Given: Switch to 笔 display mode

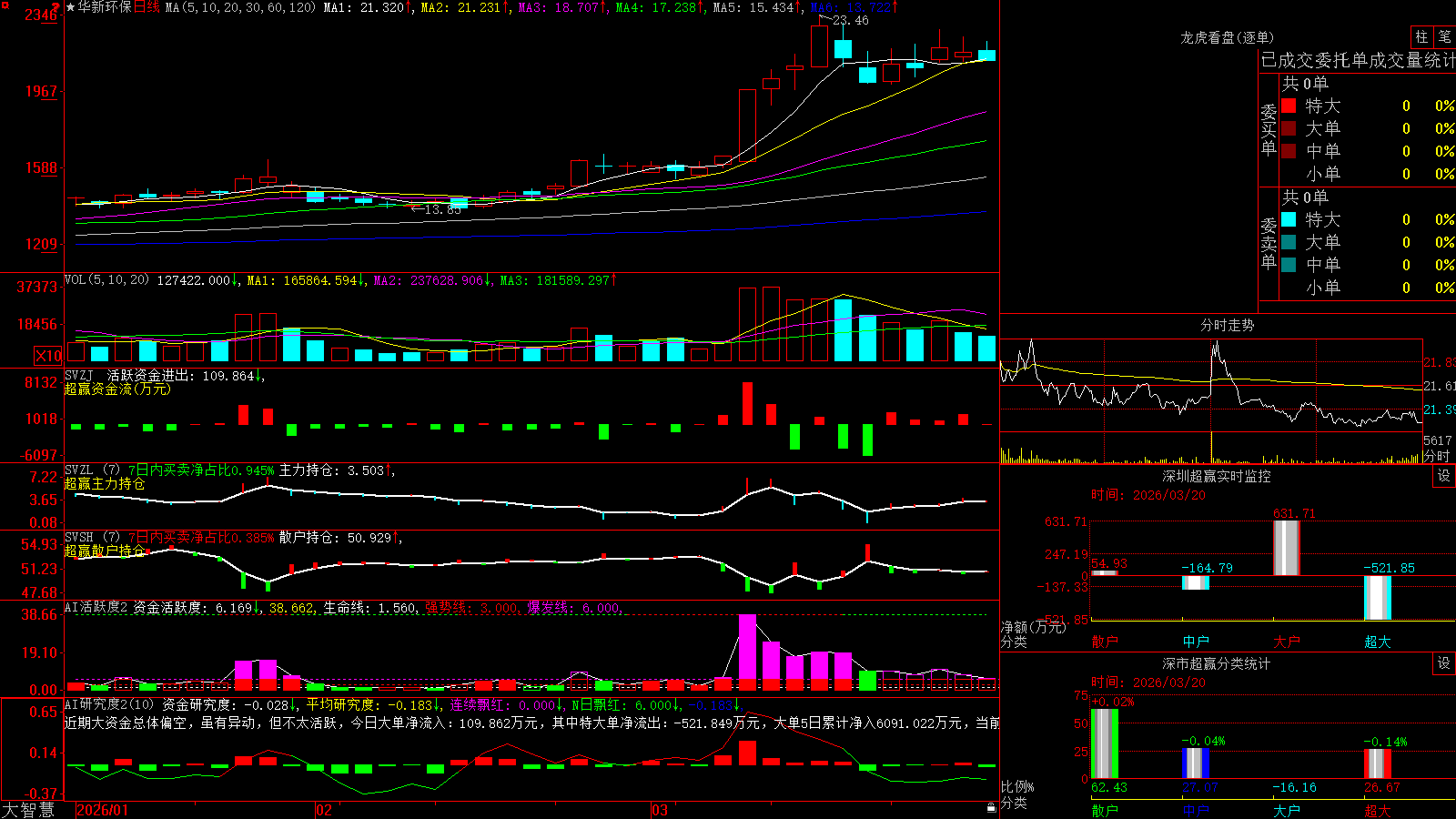Looking at the screenshot, I should point(1444,36).
